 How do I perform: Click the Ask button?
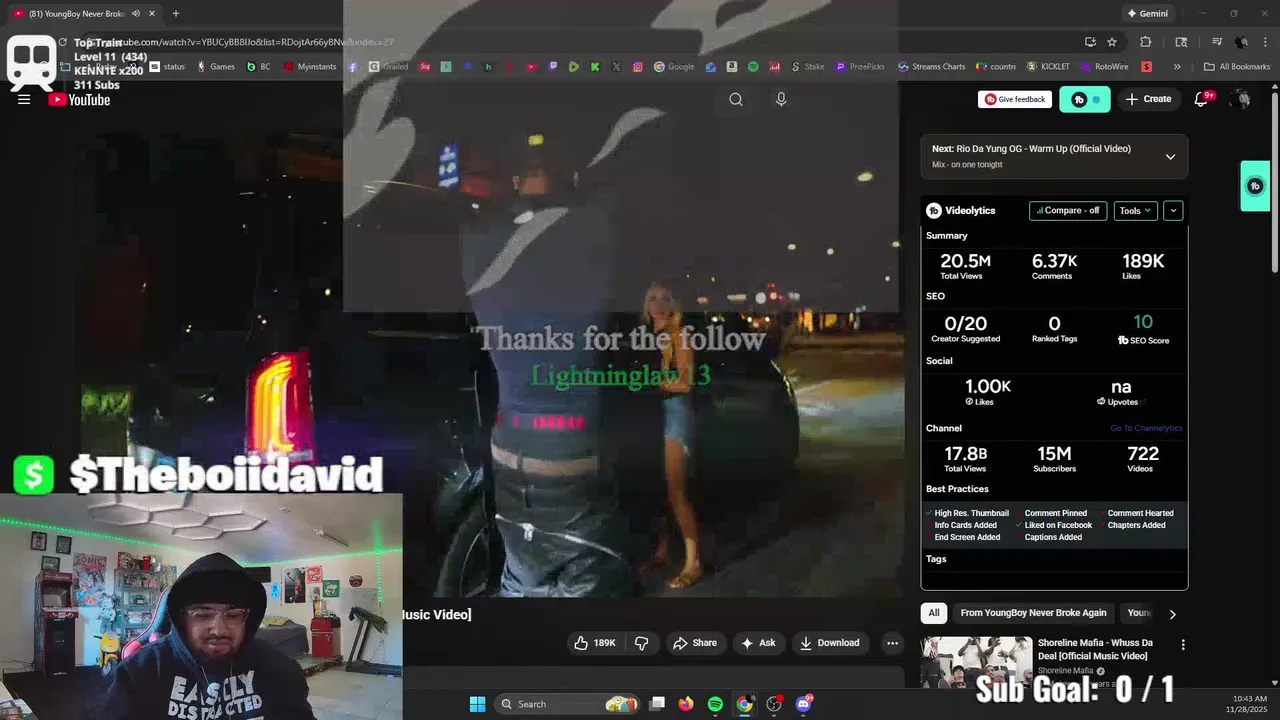click(758, 643)
